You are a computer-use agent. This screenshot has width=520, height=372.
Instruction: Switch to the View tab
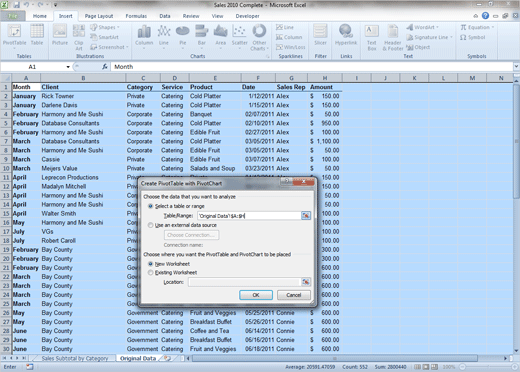click(x=217, y=16)
